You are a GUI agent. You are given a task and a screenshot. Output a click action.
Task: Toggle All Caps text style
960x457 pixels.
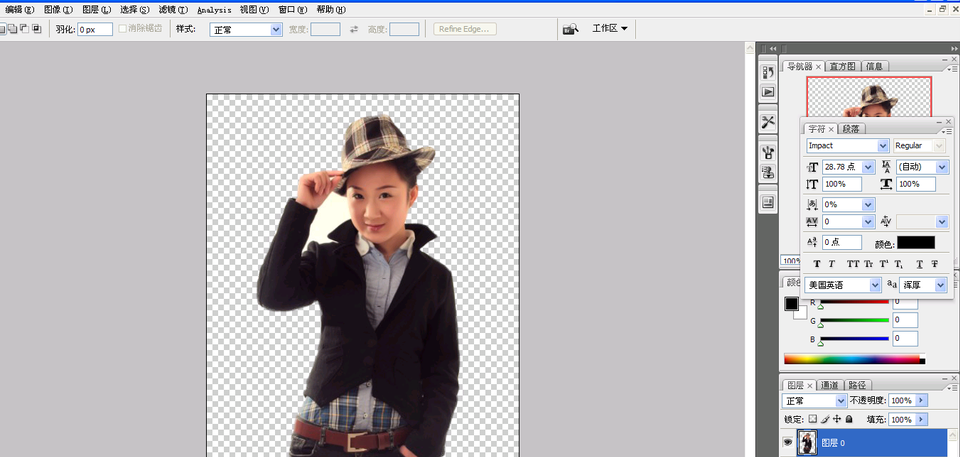(853, 264)
